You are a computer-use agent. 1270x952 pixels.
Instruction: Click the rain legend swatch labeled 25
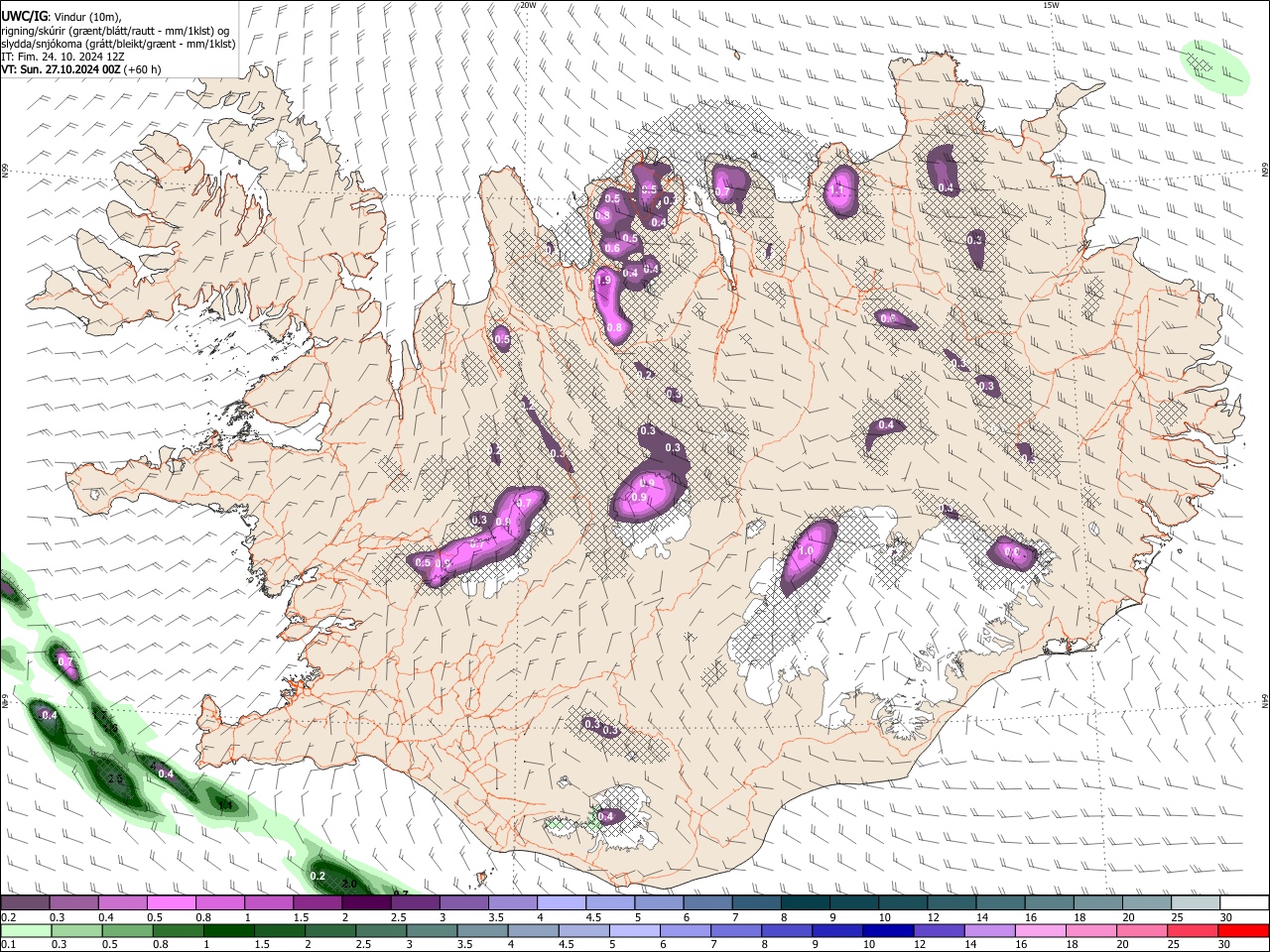1191,930
